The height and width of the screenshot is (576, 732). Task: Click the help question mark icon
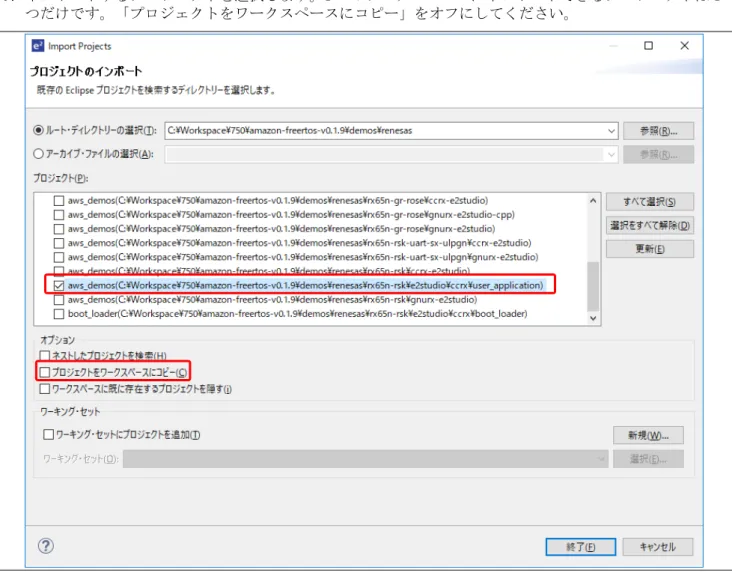pos(46,546)
